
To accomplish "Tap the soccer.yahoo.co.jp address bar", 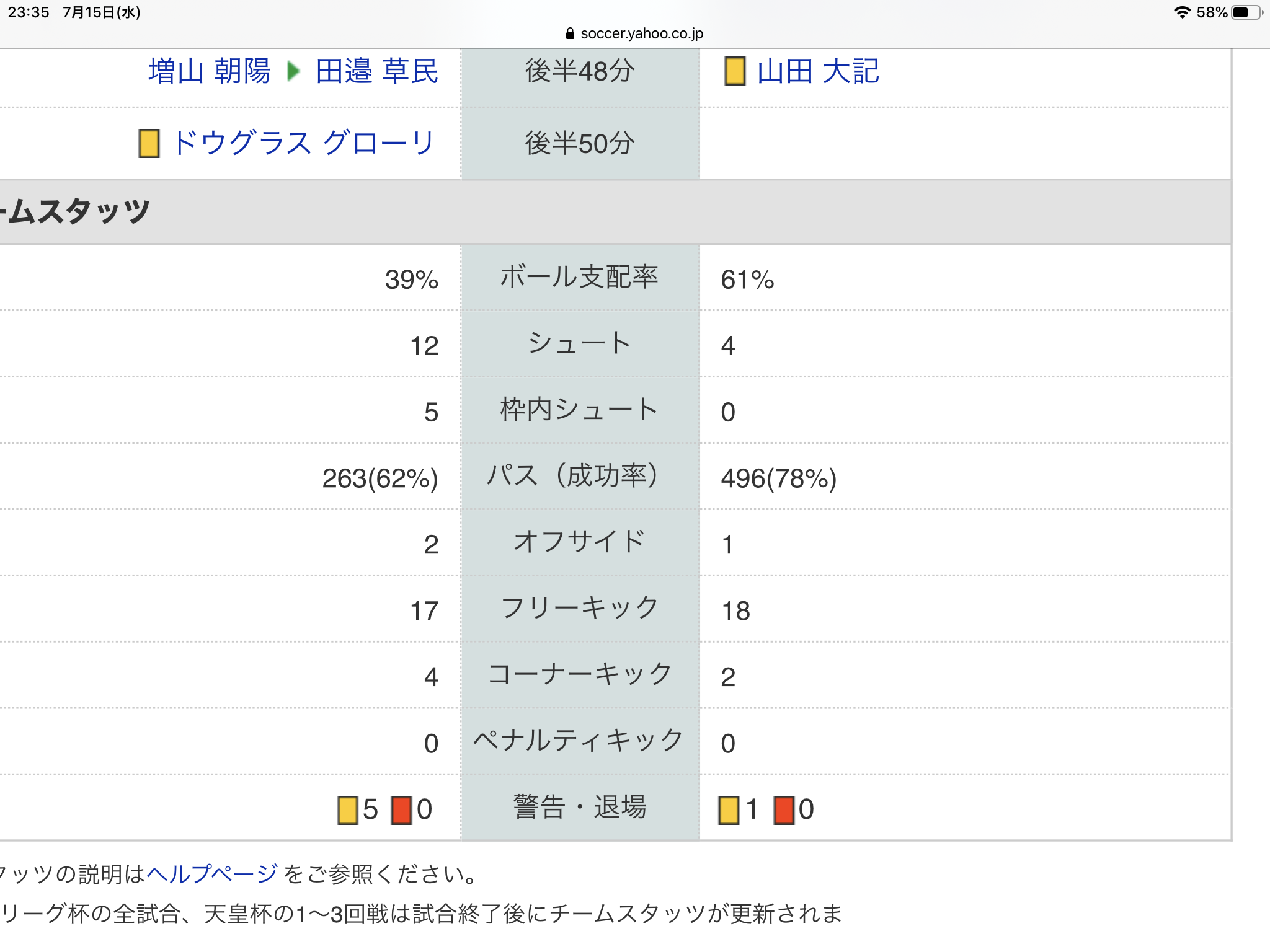I will [x=641, y=33].
